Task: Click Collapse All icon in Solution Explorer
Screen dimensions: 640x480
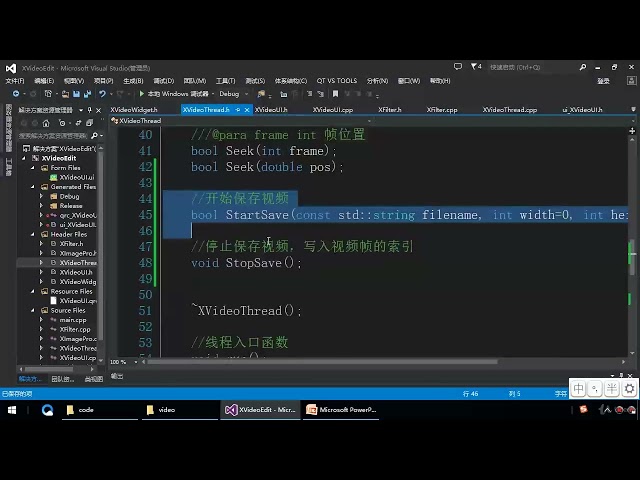Action: 89,122
